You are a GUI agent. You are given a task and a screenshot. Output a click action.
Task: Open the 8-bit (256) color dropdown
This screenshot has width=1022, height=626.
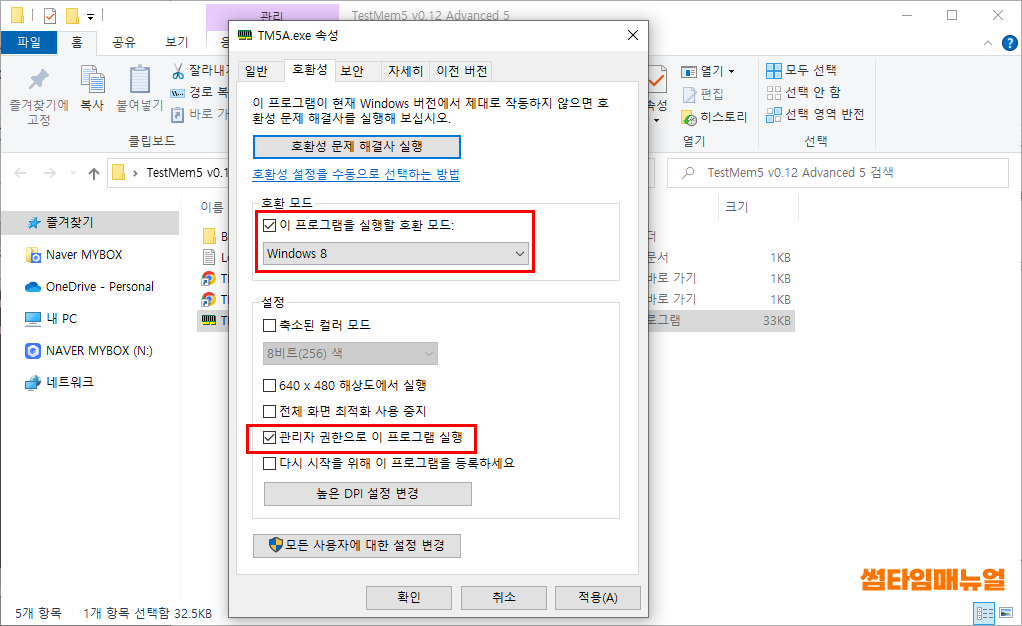click(x=350, y=353)
